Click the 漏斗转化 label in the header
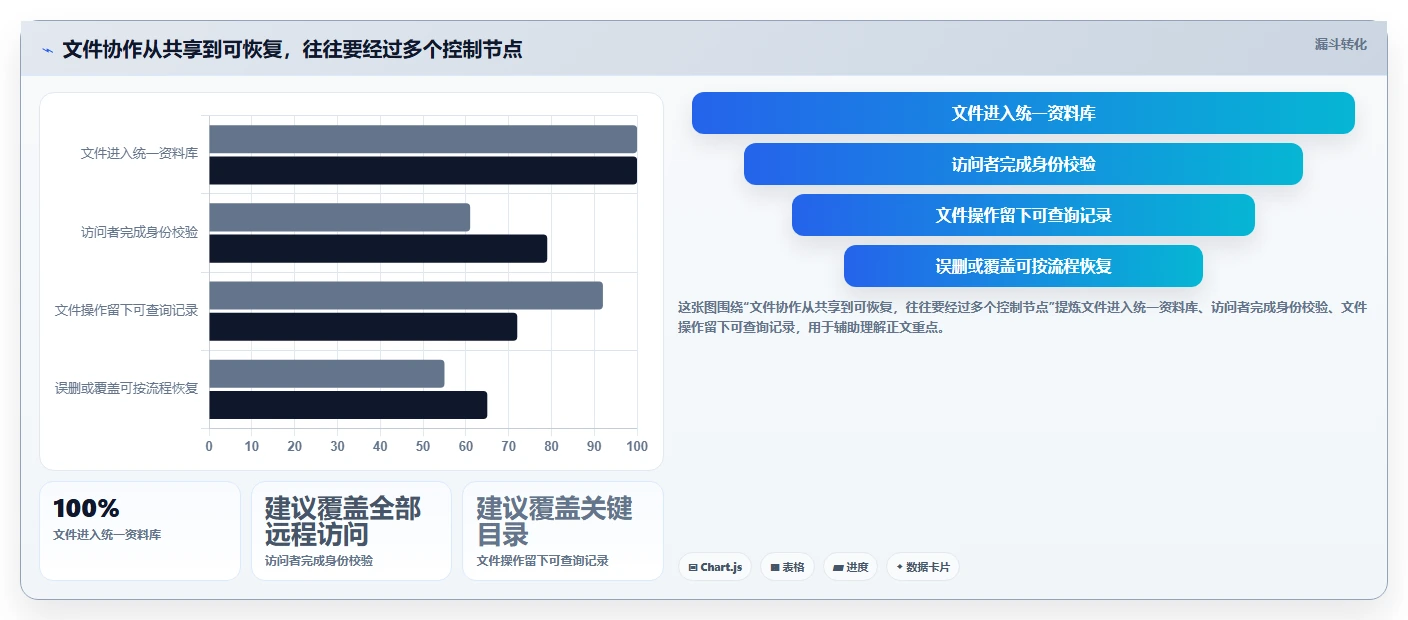Screen dimensions: 1408x620 (1340, 44)
